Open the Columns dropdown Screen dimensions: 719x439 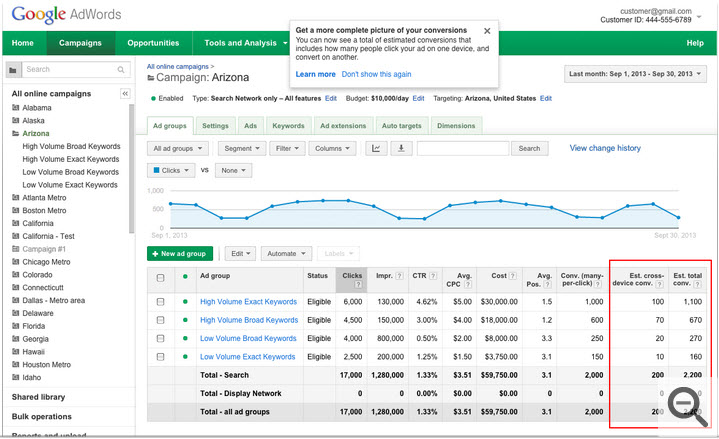pos(332,149)
